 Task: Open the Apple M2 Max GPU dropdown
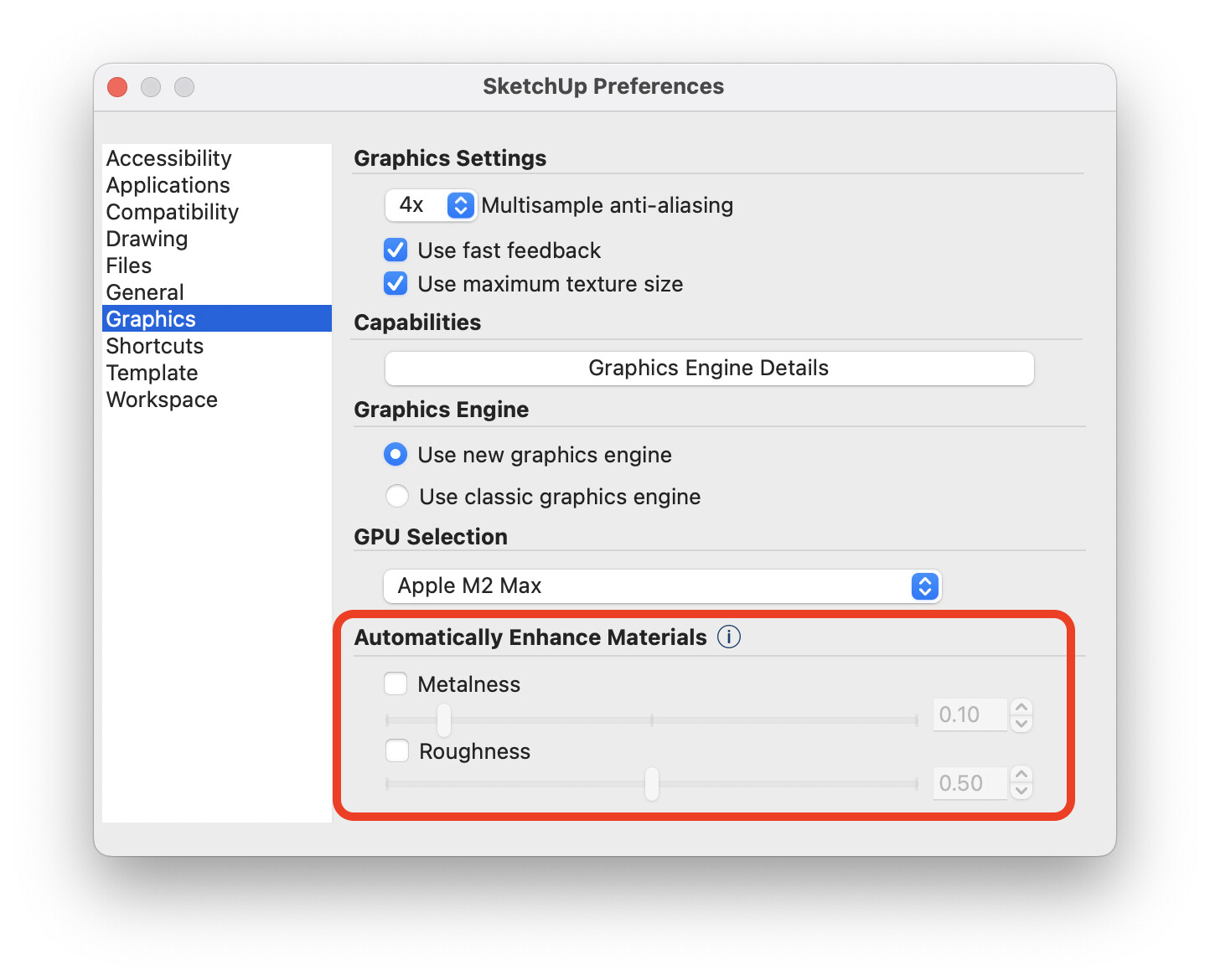click(x=662, y=585)
